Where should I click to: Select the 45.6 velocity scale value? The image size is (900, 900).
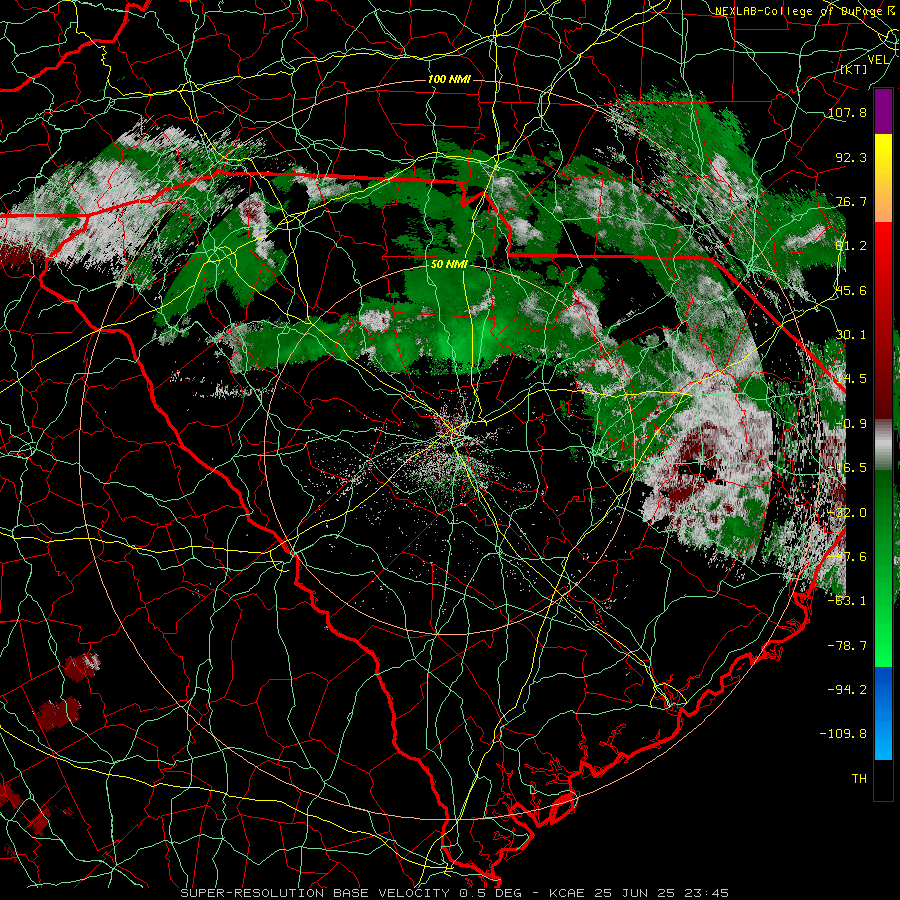[x=851, y=290]
